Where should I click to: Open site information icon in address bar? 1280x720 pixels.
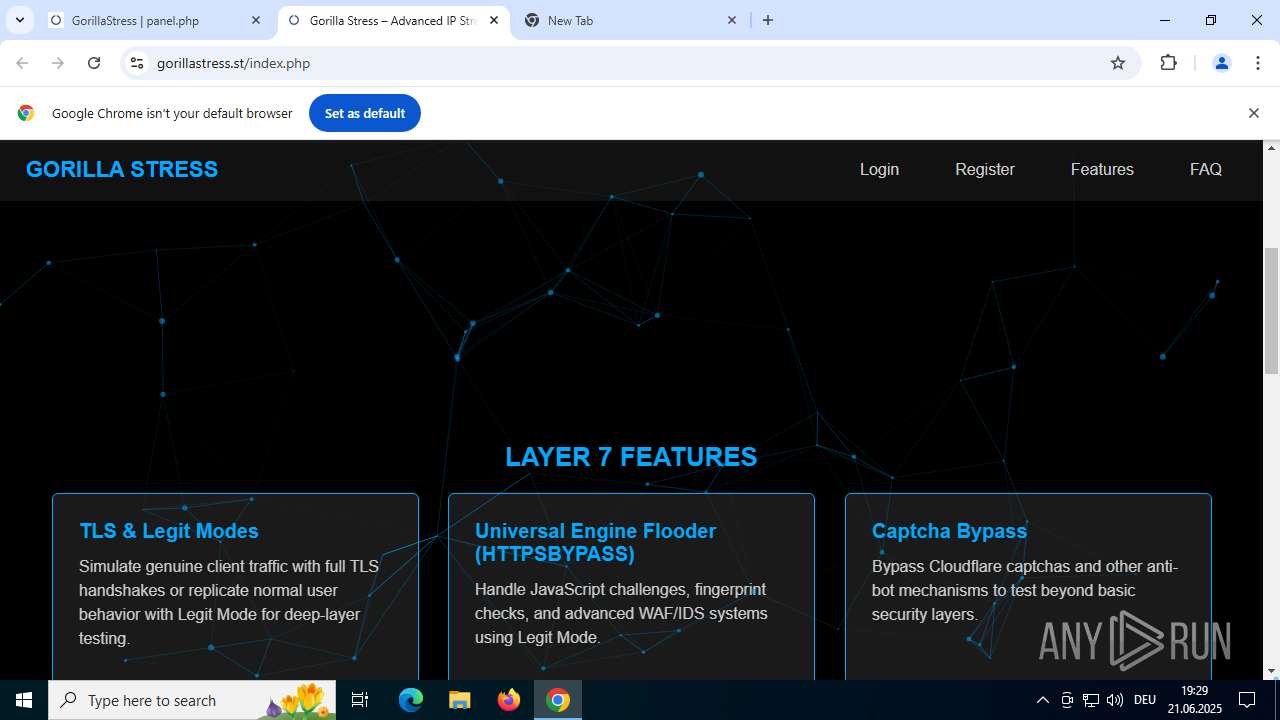tap(137, 63)
